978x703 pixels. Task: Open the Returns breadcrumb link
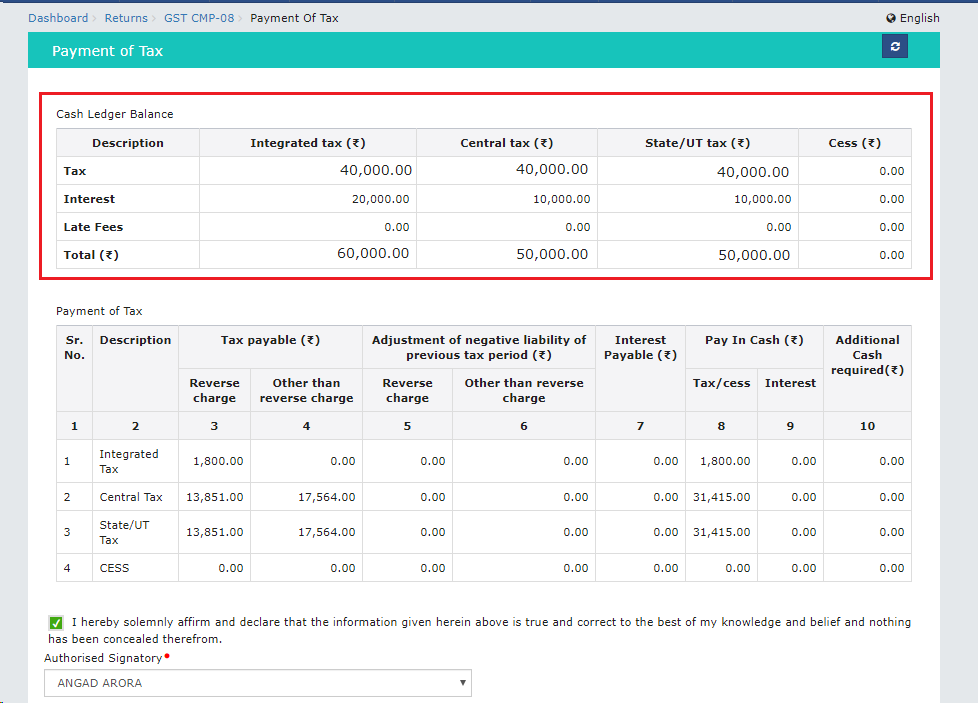tap(126, 18)
